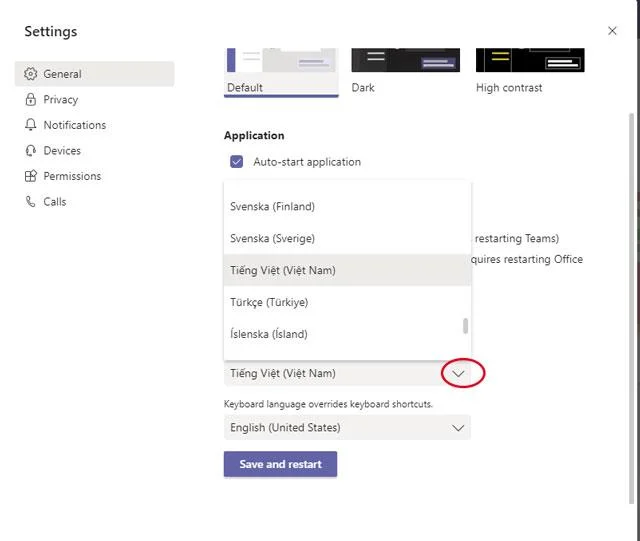The image size is (640, 541).
Task: Click the Application section heading
Action: coord(254,136)
